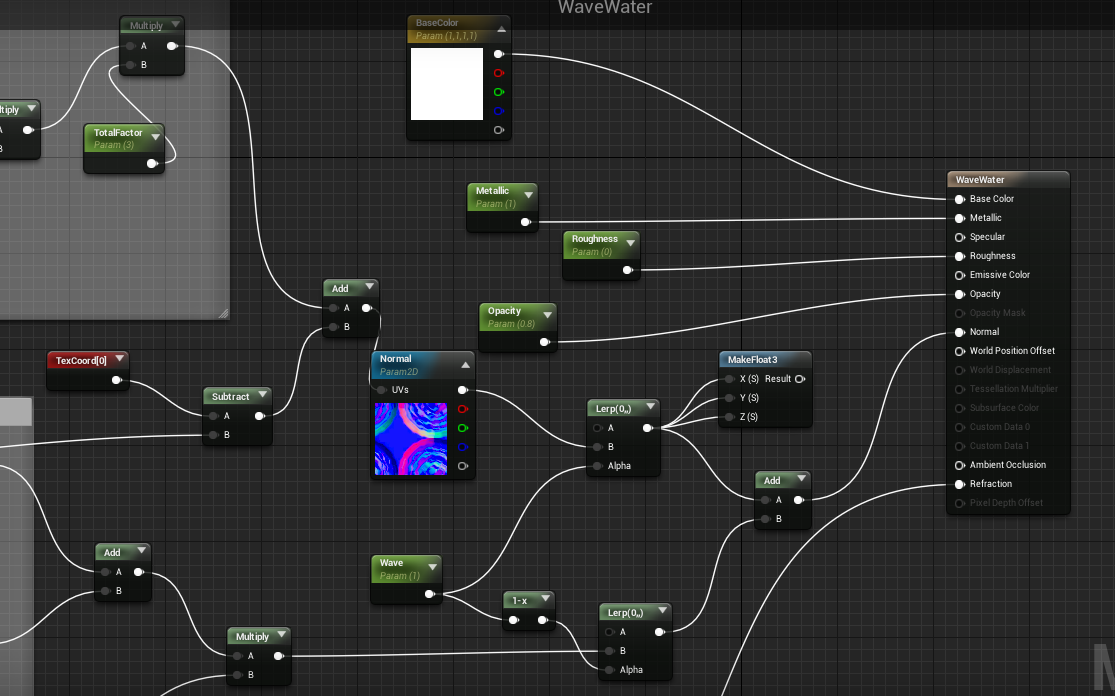Click the white BaseColor preview swatch
The height and width of the screenshot is (696, 1115).
point(447,84)
